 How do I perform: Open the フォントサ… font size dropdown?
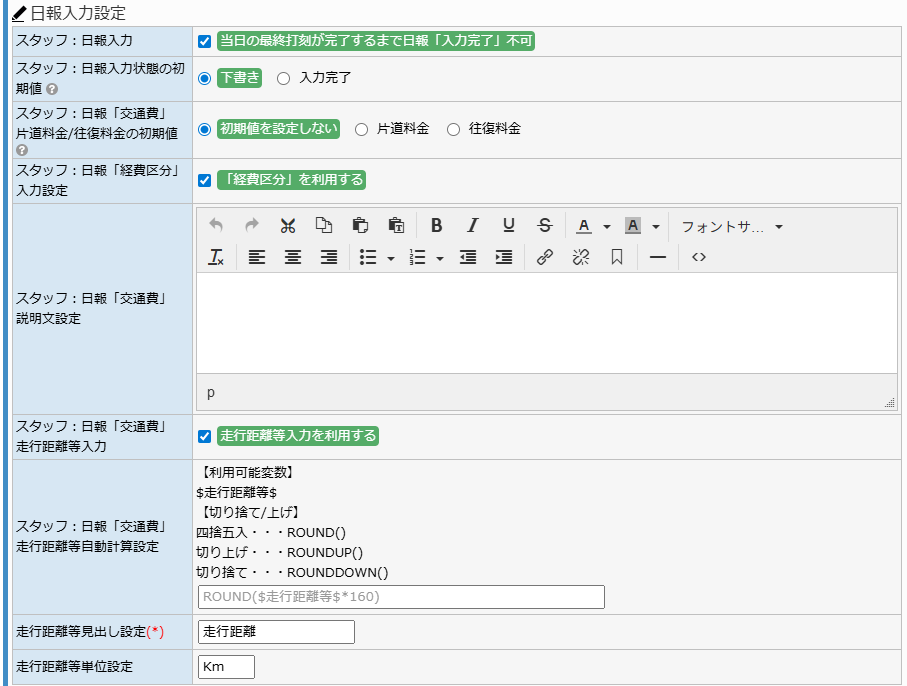coord(732,227)
